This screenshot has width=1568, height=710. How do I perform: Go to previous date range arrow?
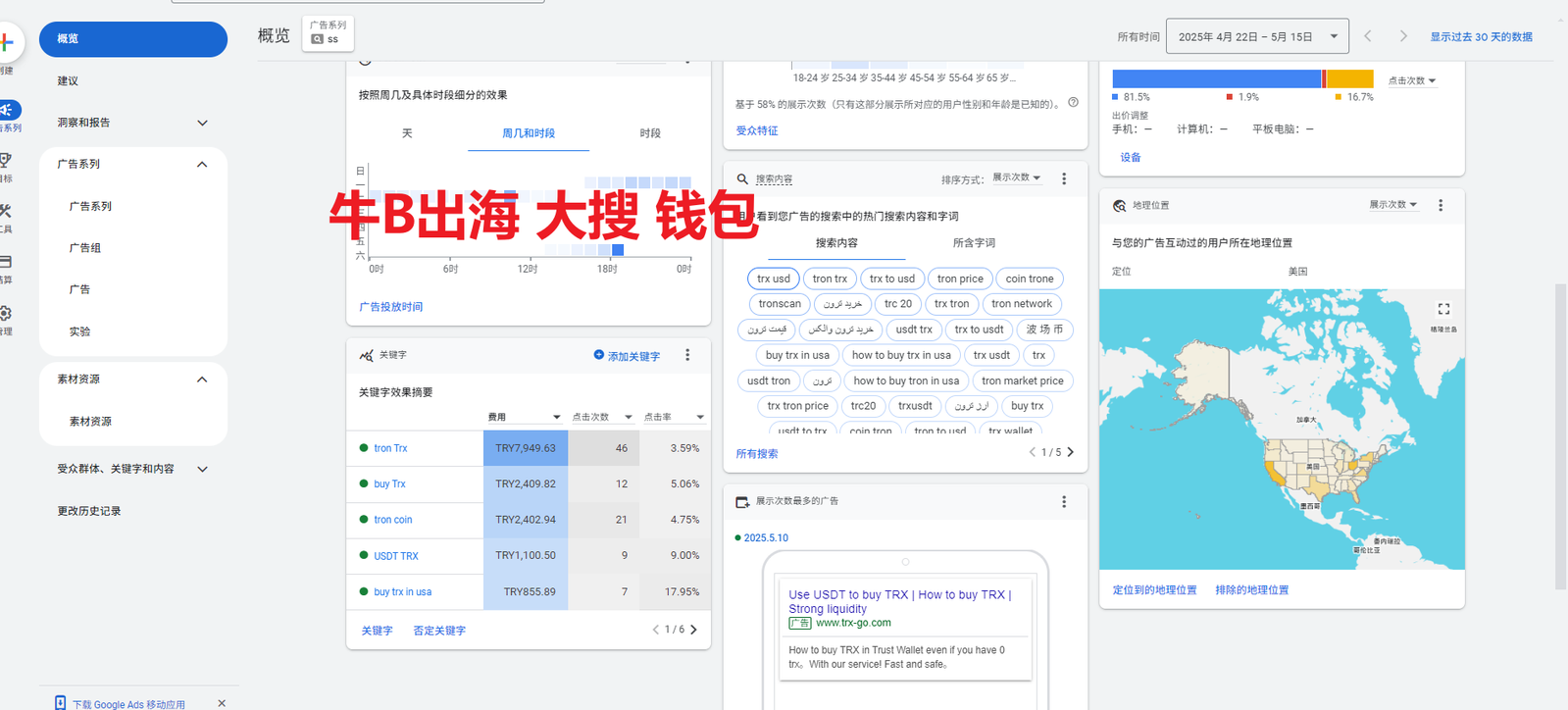[x=1368, y=36]
